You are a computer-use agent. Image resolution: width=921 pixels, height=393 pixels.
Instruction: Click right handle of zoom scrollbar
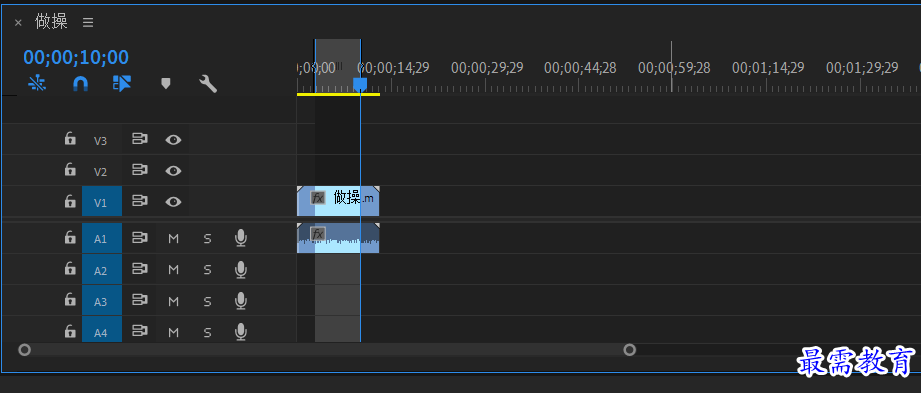(630, 350)
